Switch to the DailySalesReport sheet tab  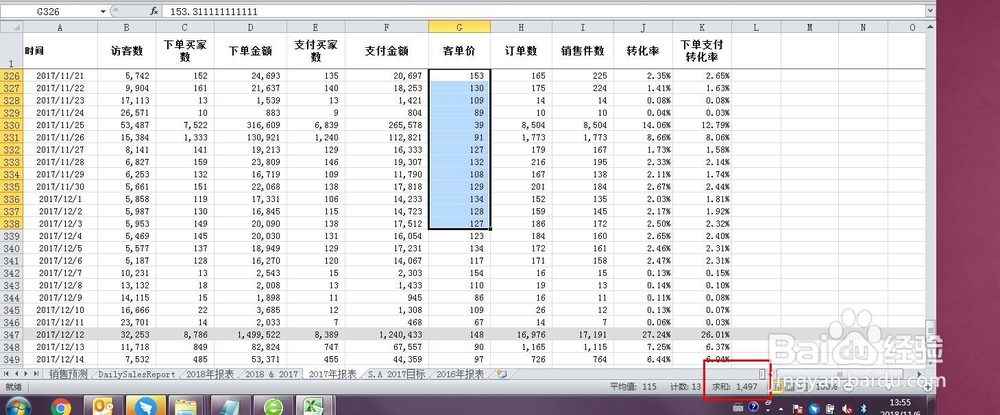(x=136, y=374)
